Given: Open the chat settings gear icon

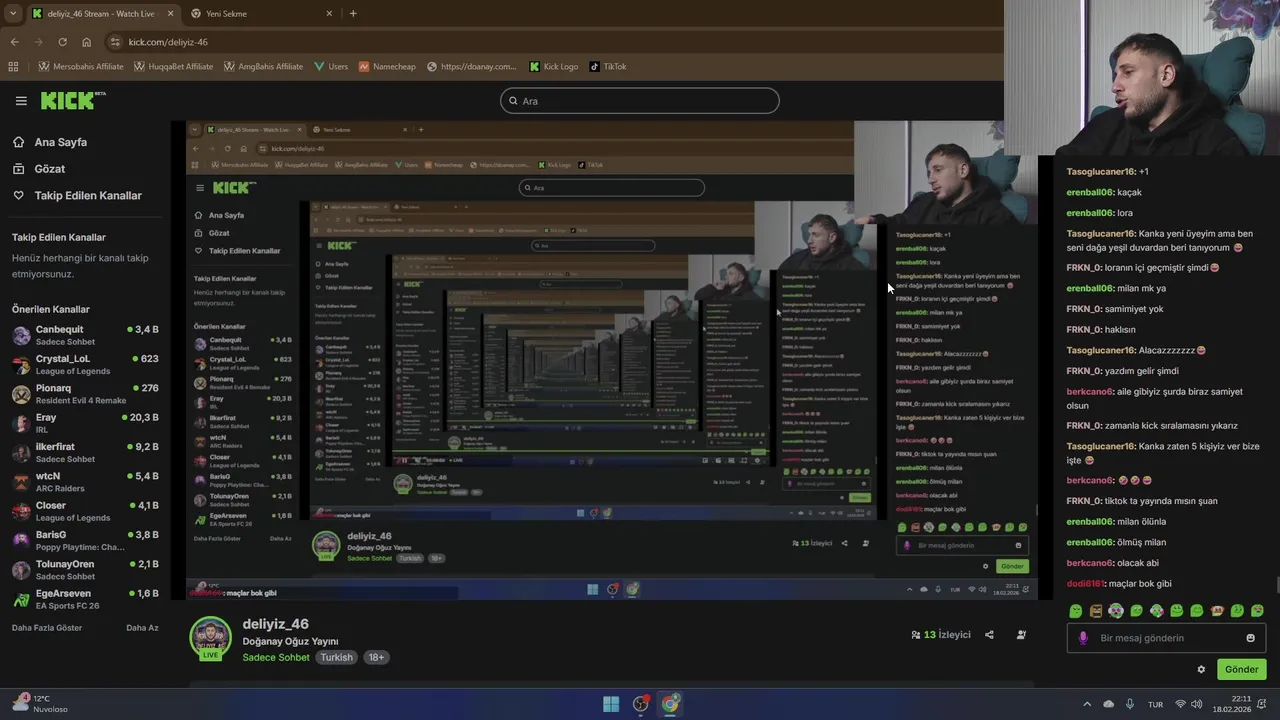Looking at the screenshot, I should pos(1201,669).
